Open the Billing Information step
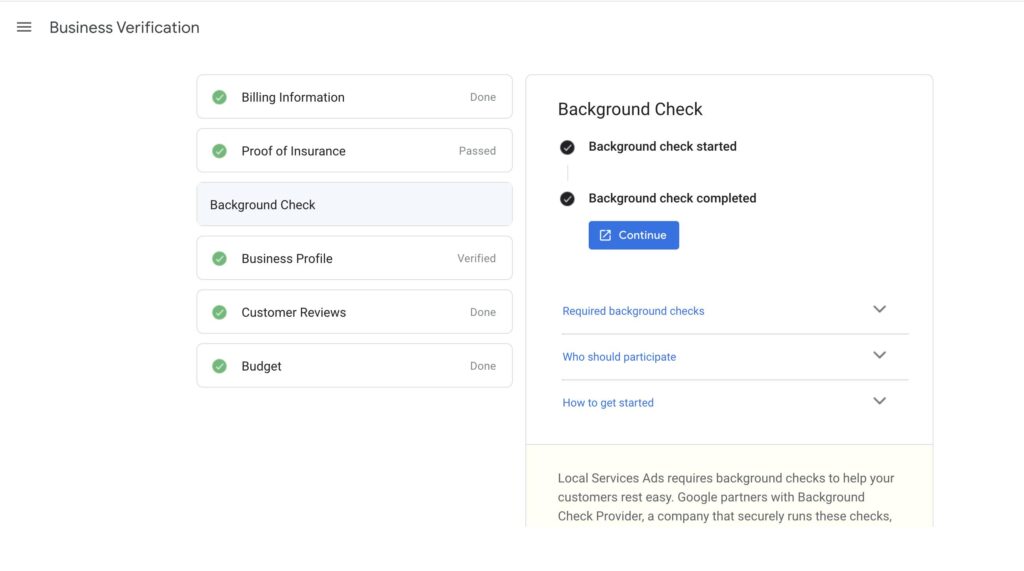Viewport: 1024px width, 571px height. 355,97
